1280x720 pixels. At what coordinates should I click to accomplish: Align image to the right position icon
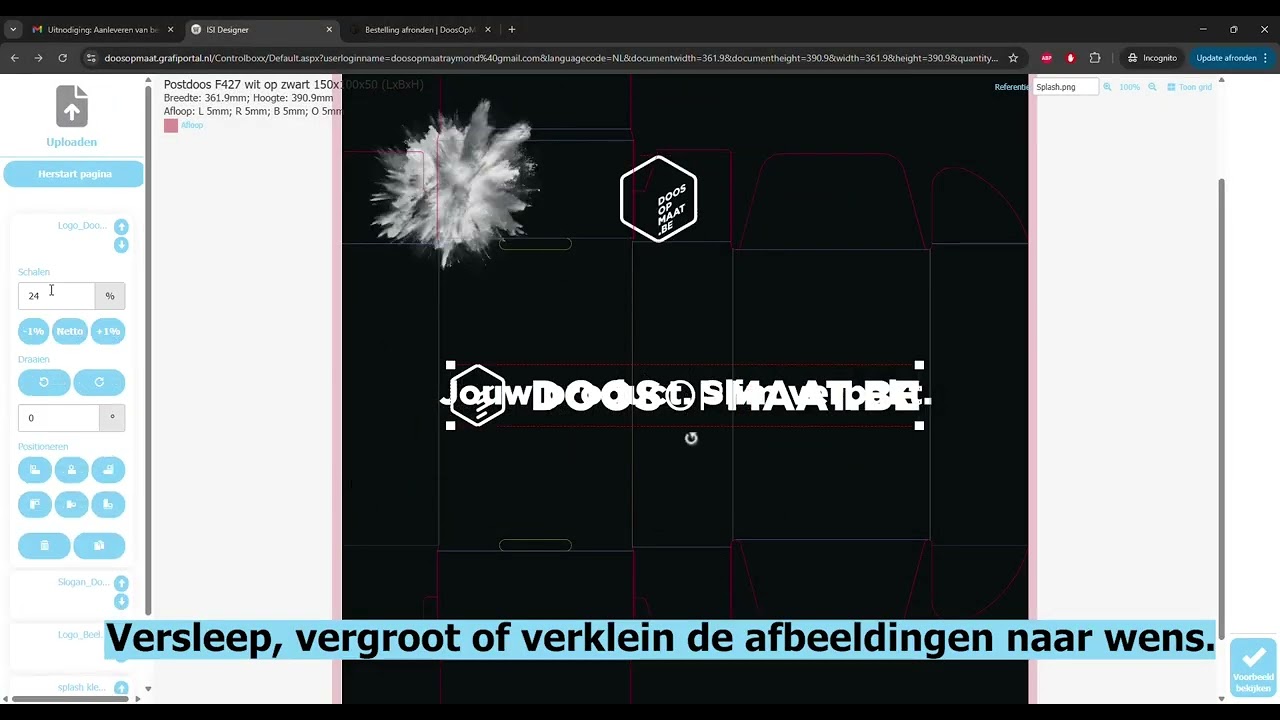click(x=108, y=469)
